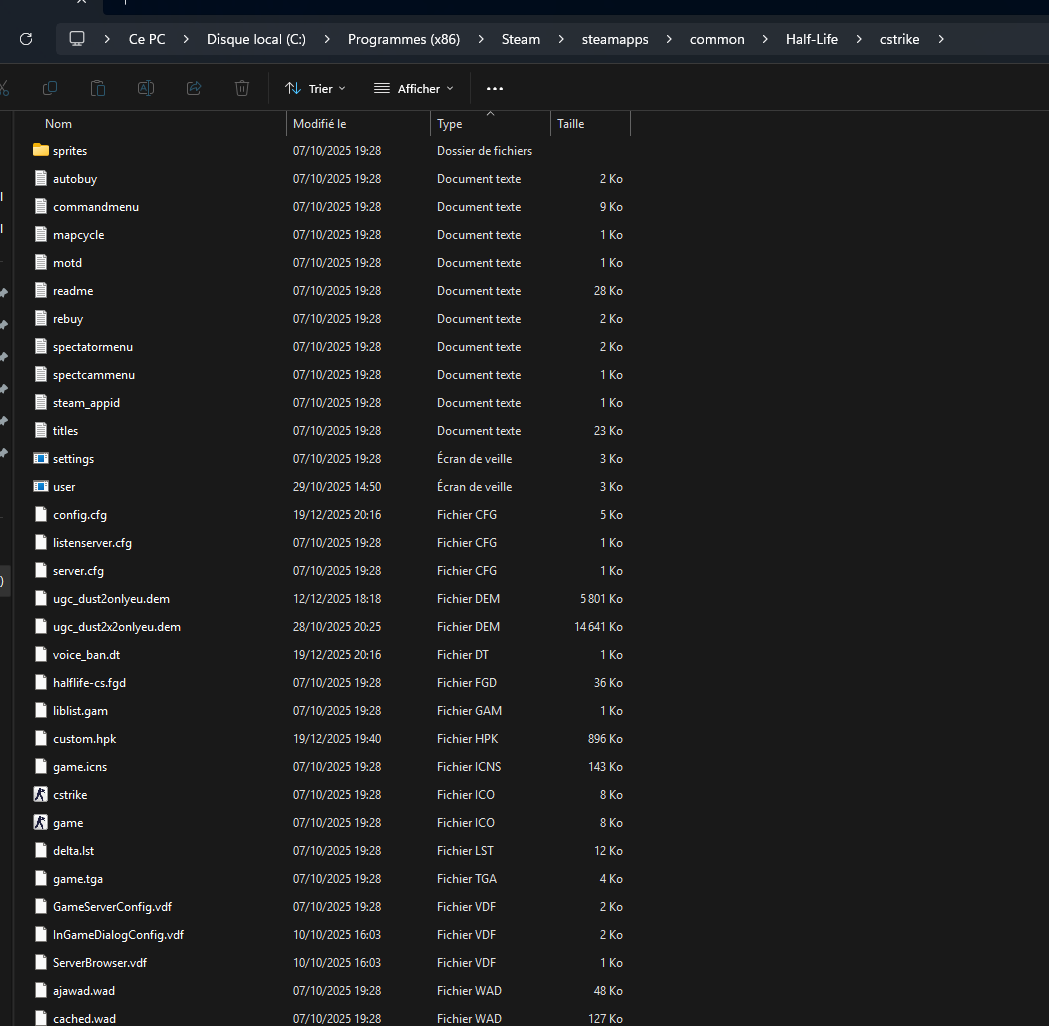Expand chevron after Programmes (x86) breadcrumb
1049x1026 pixels.
point(481,39)
